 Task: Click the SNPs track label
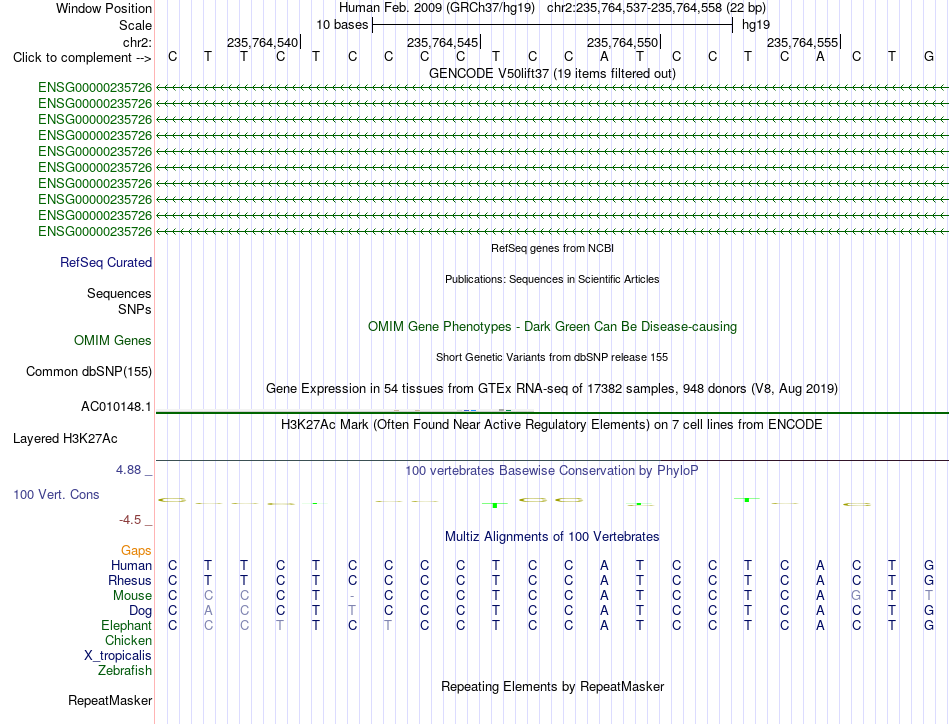135,309
